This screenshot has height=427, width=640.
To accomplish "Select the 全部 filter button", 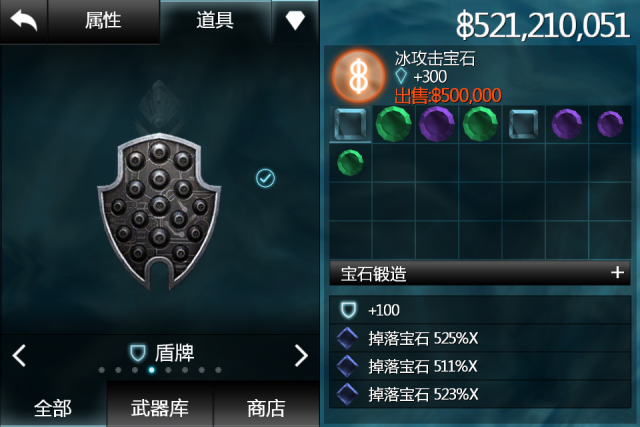I will click(53, 407).
